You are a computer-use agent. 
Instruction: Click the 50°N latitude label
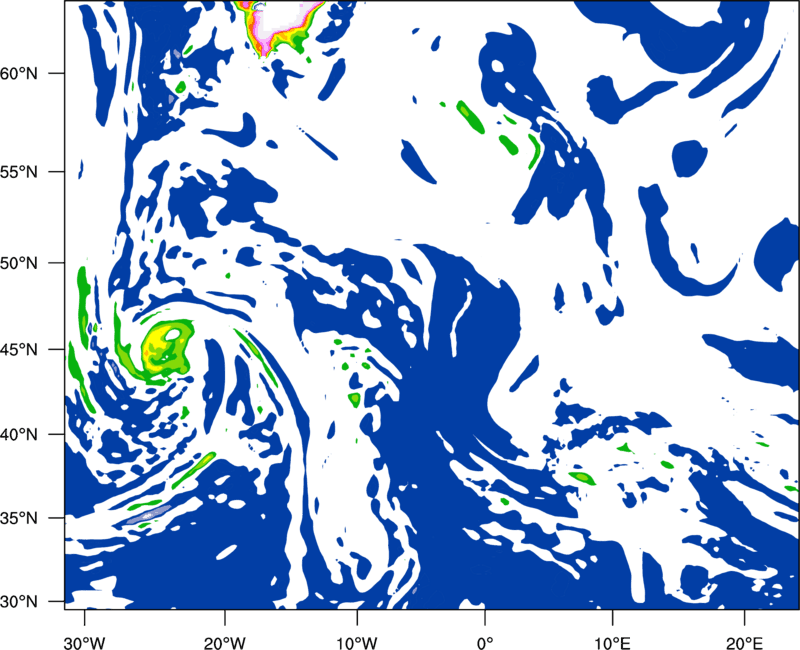[x=19, y=263]
